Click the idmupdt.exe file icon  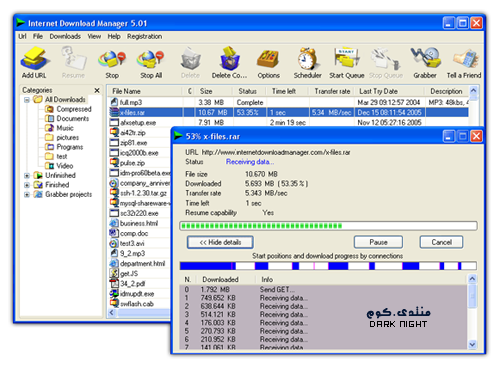pyautogui.click(x=114, y=293)
